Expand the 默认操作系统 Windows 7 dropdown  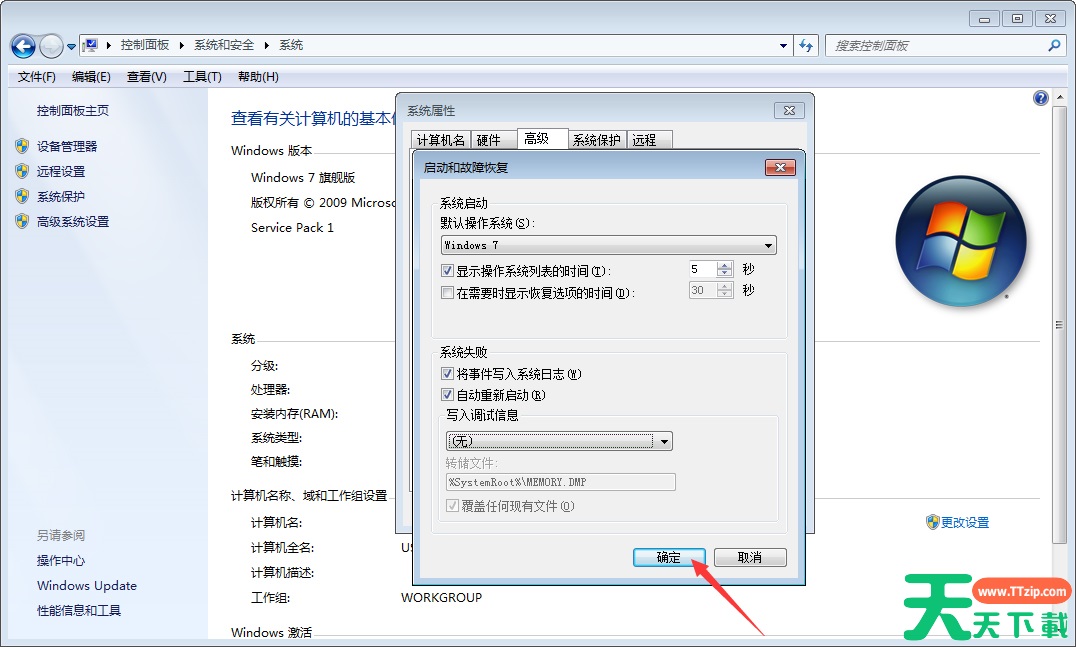tap(608, 245)
